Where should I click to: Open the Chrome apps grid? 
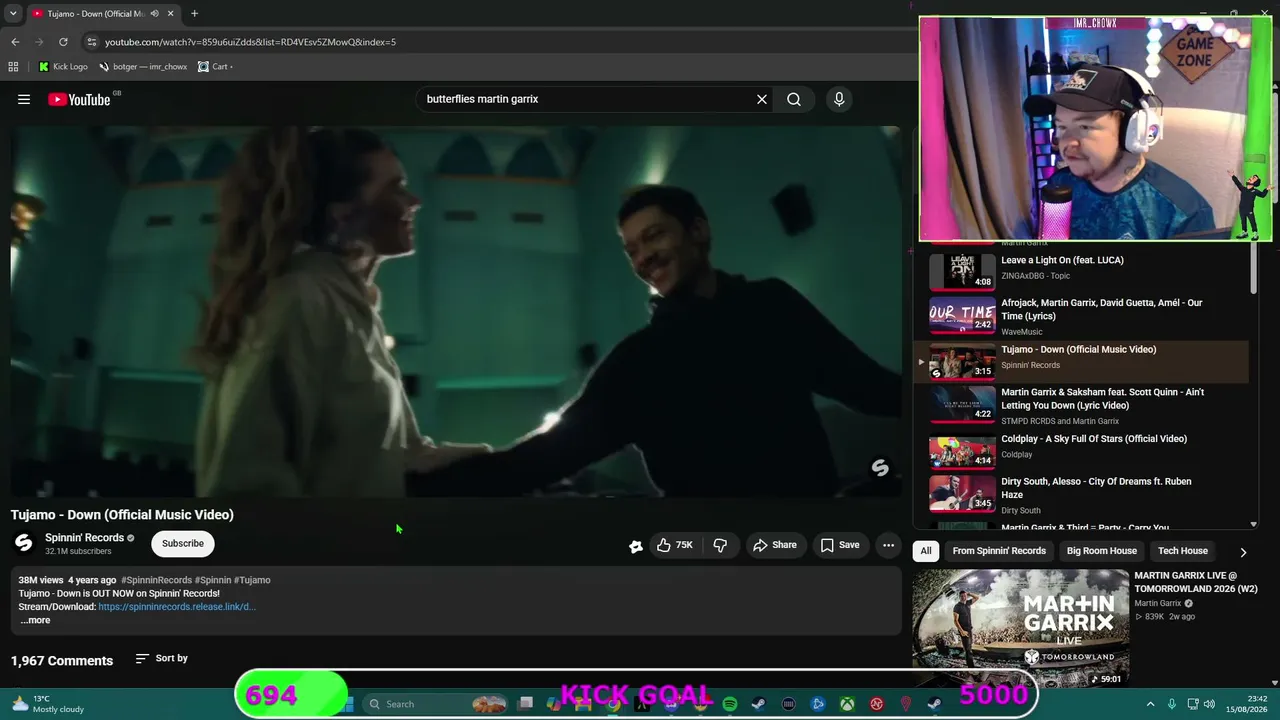tap(13, 67)
